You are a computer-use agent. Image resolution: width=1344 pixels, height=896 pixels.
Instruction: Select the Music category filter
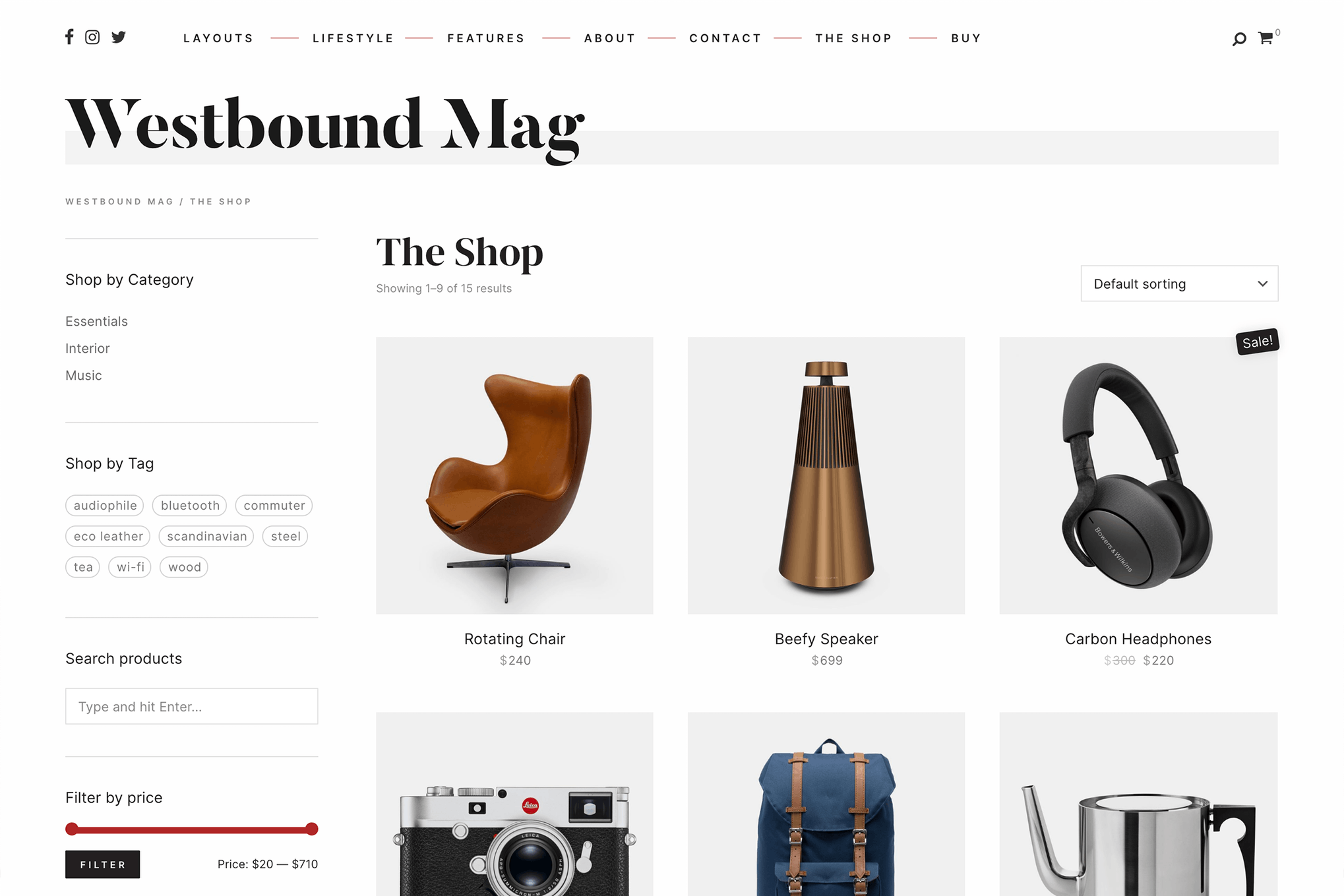tap(83, 375)
